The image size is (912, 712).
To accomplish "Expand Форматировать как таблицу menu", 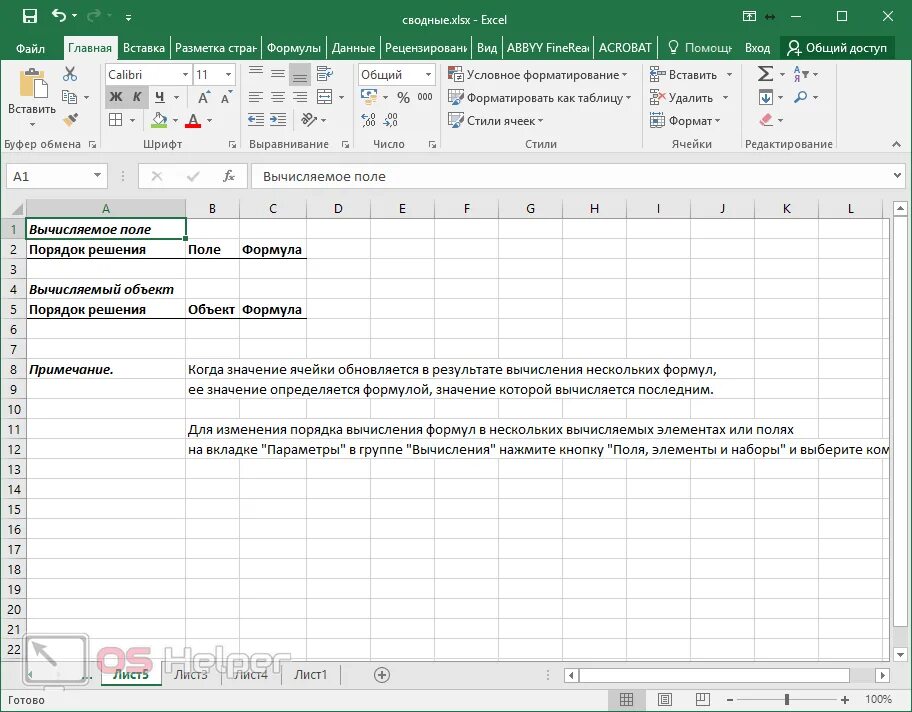I will pos(540,98).
